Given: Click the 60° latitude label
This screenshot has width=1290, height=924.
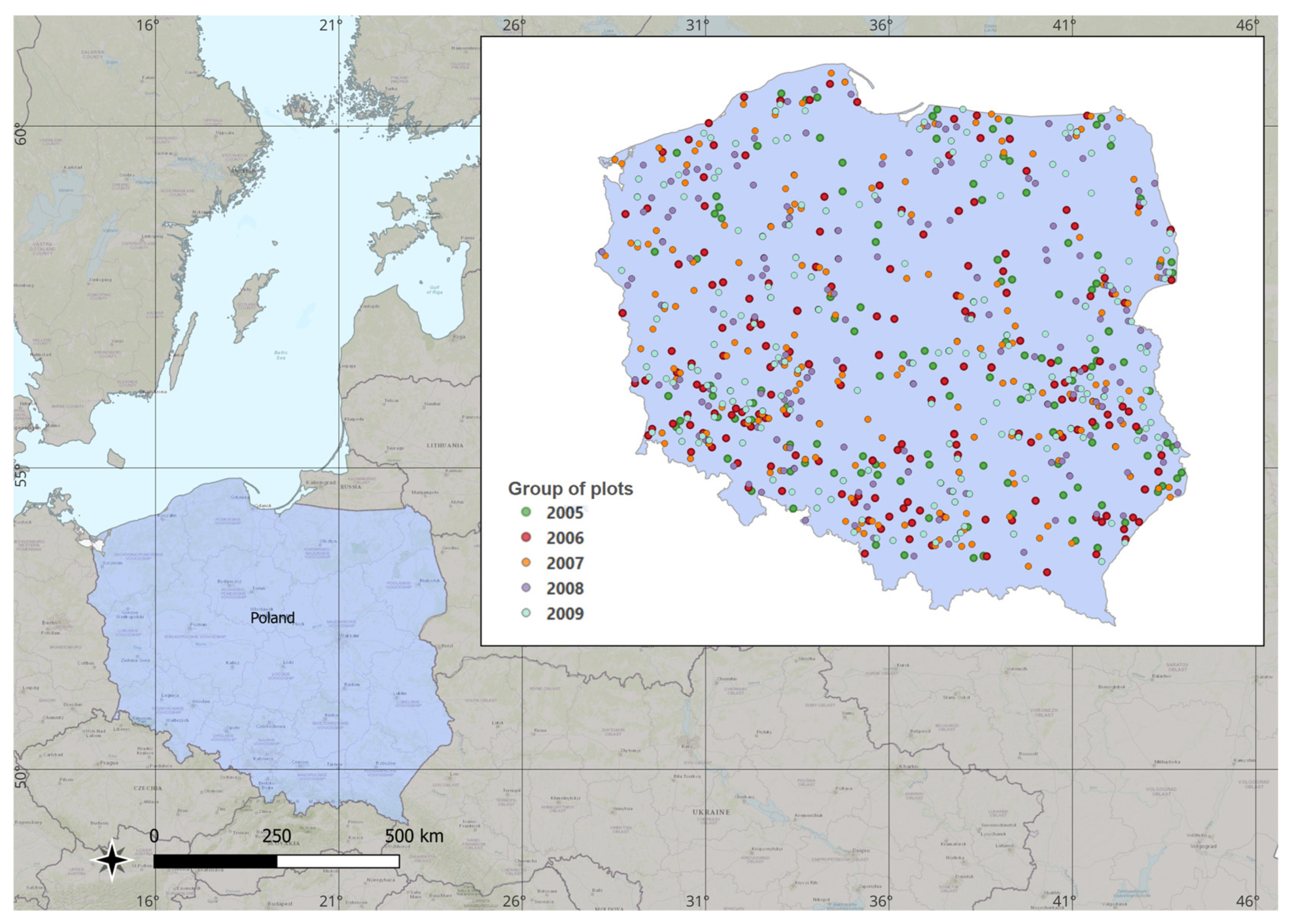Looking at the screenshot, I should [x=21, y=134].
